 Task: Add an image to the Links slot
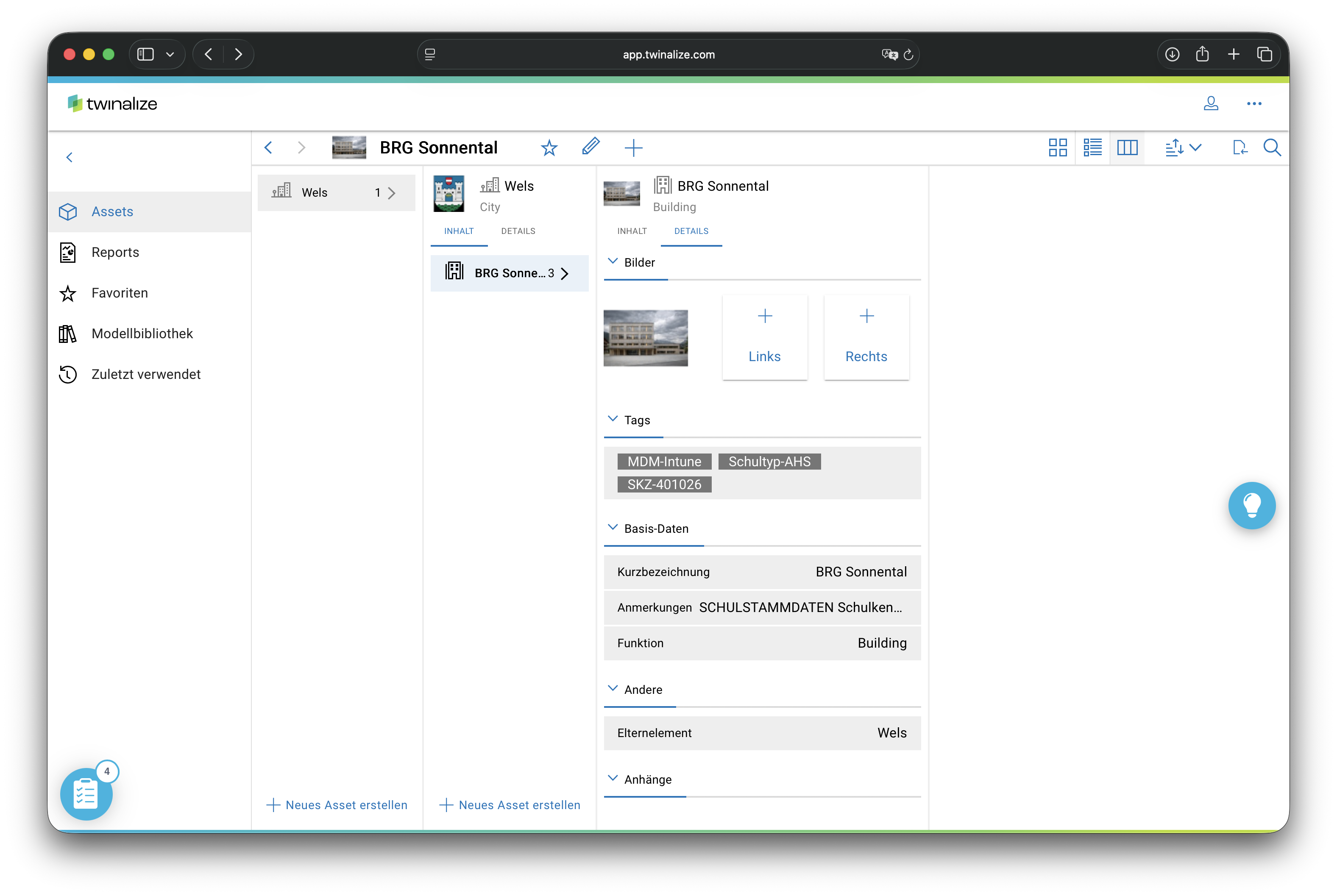[764, 337]
